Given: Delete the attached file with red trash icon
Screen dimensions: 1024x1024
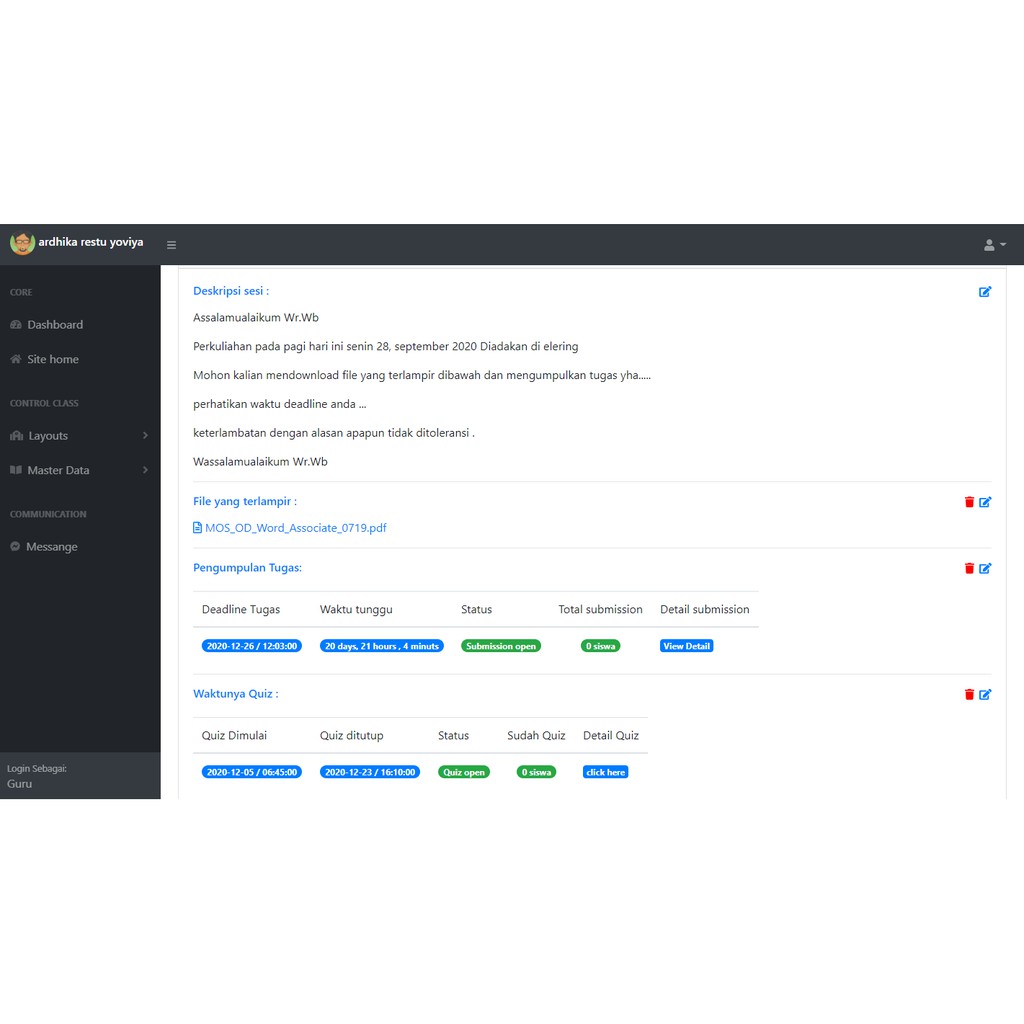Looking at the screenshot, I should (969, 502).
